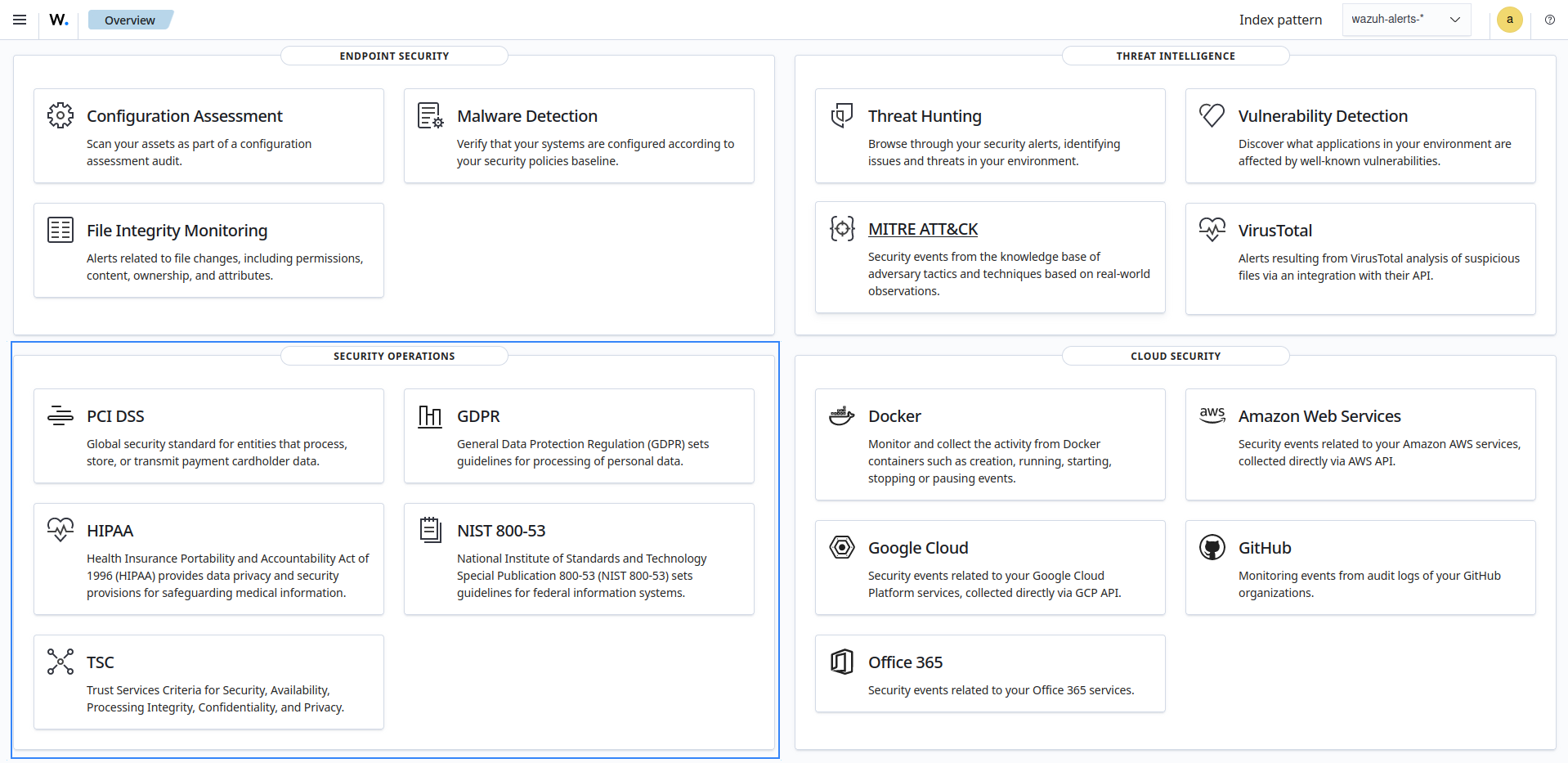The image size is (1568, 763).
Task: Click the Amazon Web Services aws icon
Action: pyautogui.click(x=1212, y=415)
